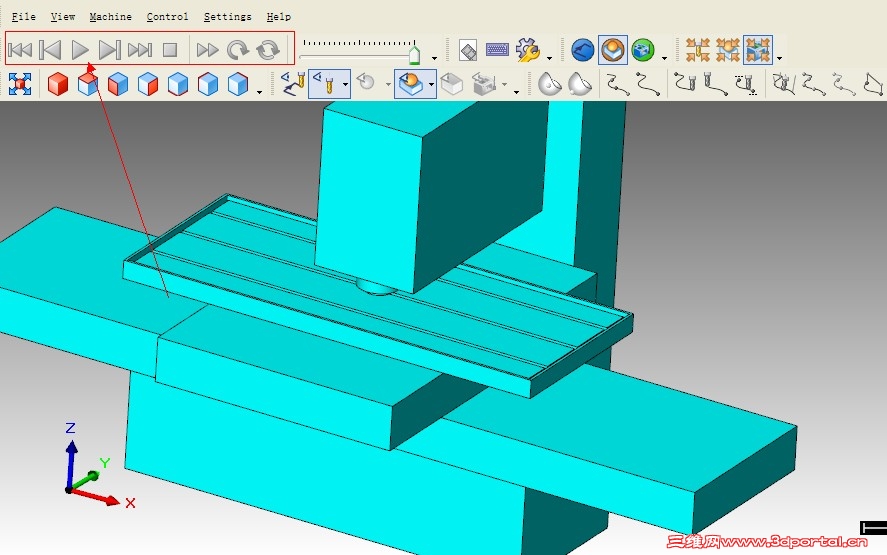Viewport: 887px width, 555px height.
Task: Start the simulation with the Play button
Action: coord(80,50)
